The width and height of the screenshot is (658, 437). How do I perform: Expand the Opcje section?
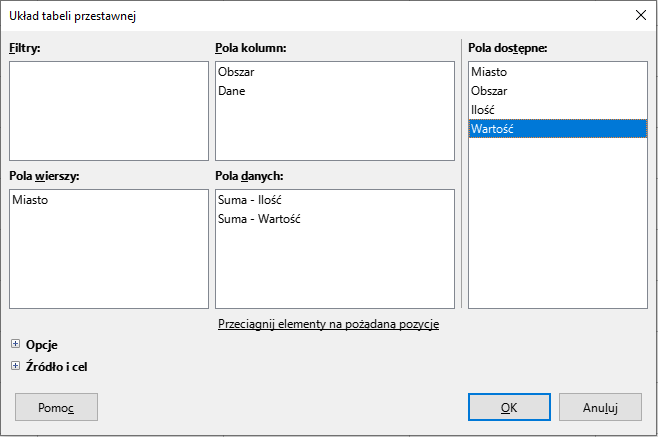[15, 345]
